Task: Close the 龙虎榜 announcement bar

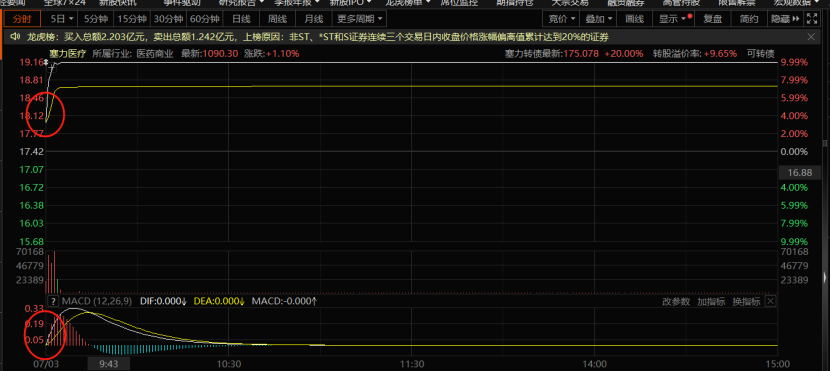Action: [x=811, y=37]
